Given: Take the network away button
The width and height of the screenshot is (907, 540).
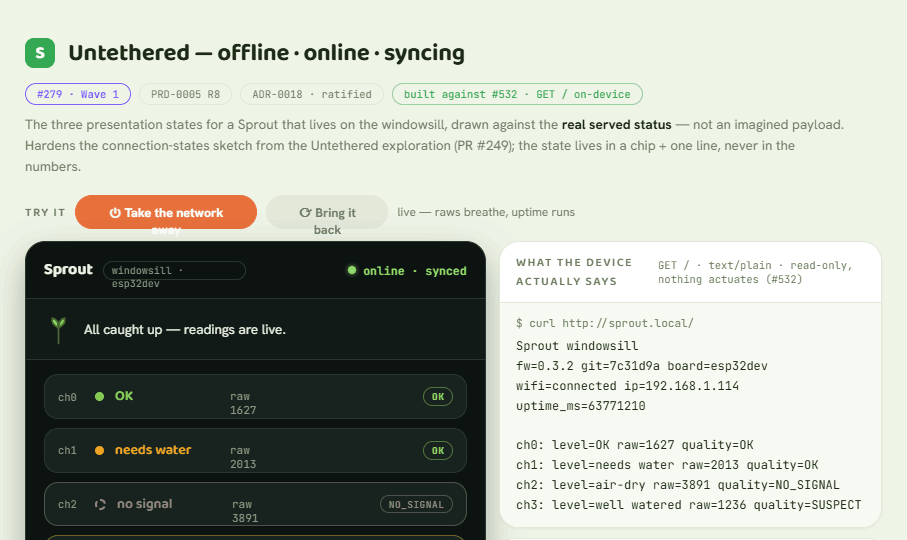Looking at the screenshot, I should (x=166, y=212).
